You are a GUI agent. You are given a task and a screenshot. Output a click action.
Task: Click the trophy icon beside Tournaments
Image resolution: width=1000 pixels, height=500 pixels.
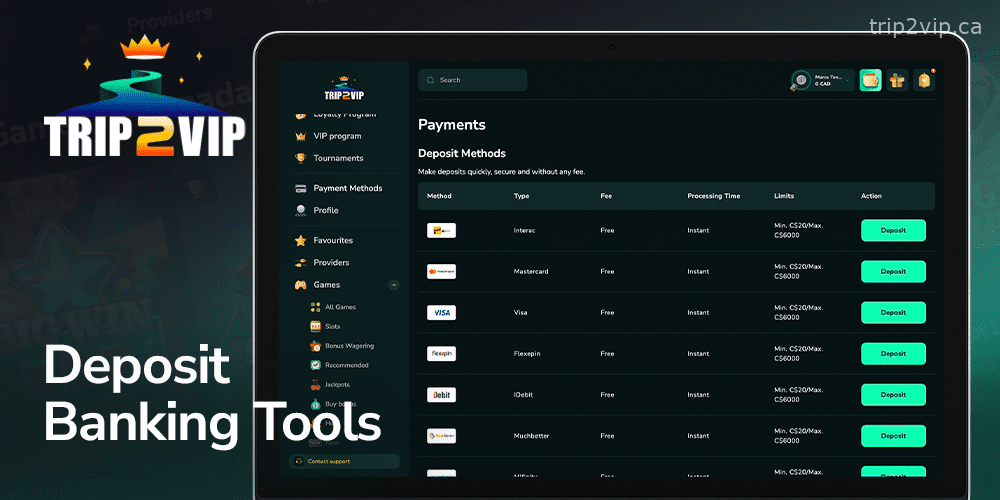tap(300, 158)
